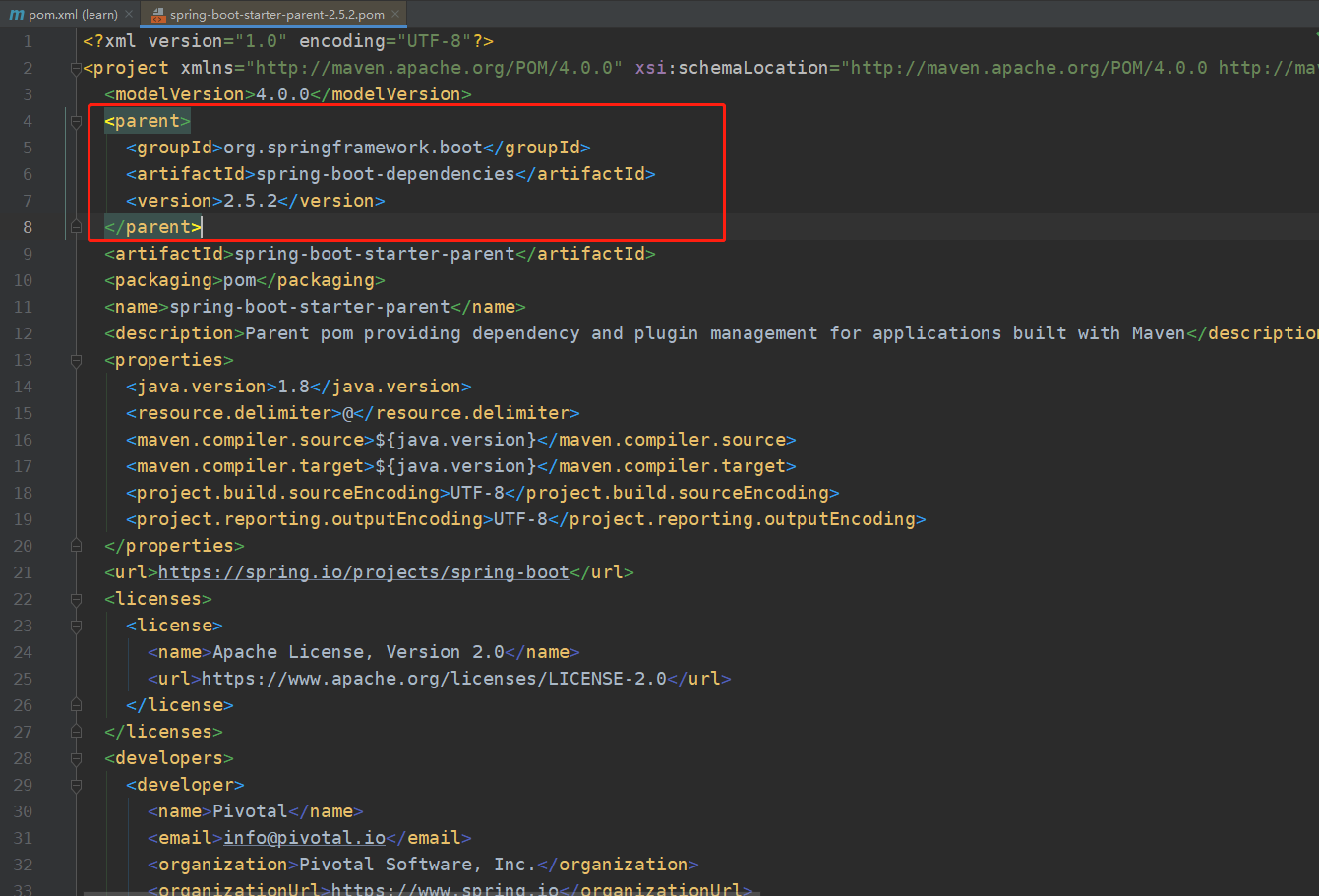Viewport: 1319px width, 896px height.
Task: Click 'spring-boot-dependencies' artifactId value
Action: 386,174
